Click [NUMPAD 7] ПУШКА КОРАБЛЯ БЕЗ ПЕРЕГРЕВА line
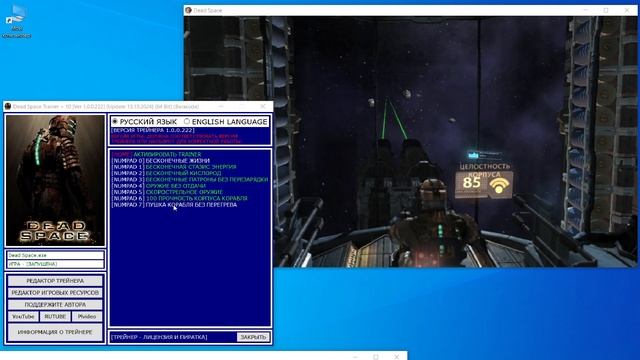Viewport: 640px width, 360px height. [174, 204]
